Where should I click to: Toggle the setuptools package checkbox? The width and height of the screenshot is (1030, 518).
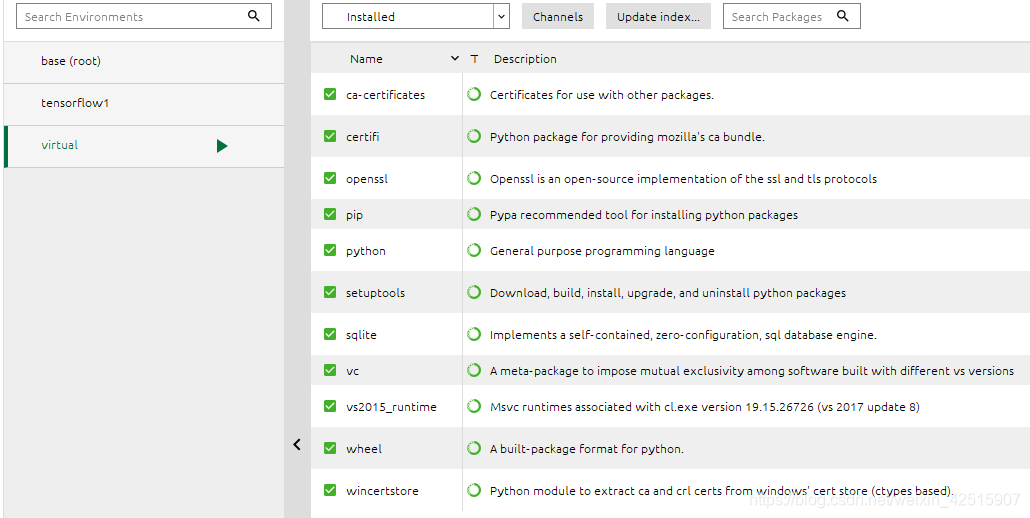(330, 292)
